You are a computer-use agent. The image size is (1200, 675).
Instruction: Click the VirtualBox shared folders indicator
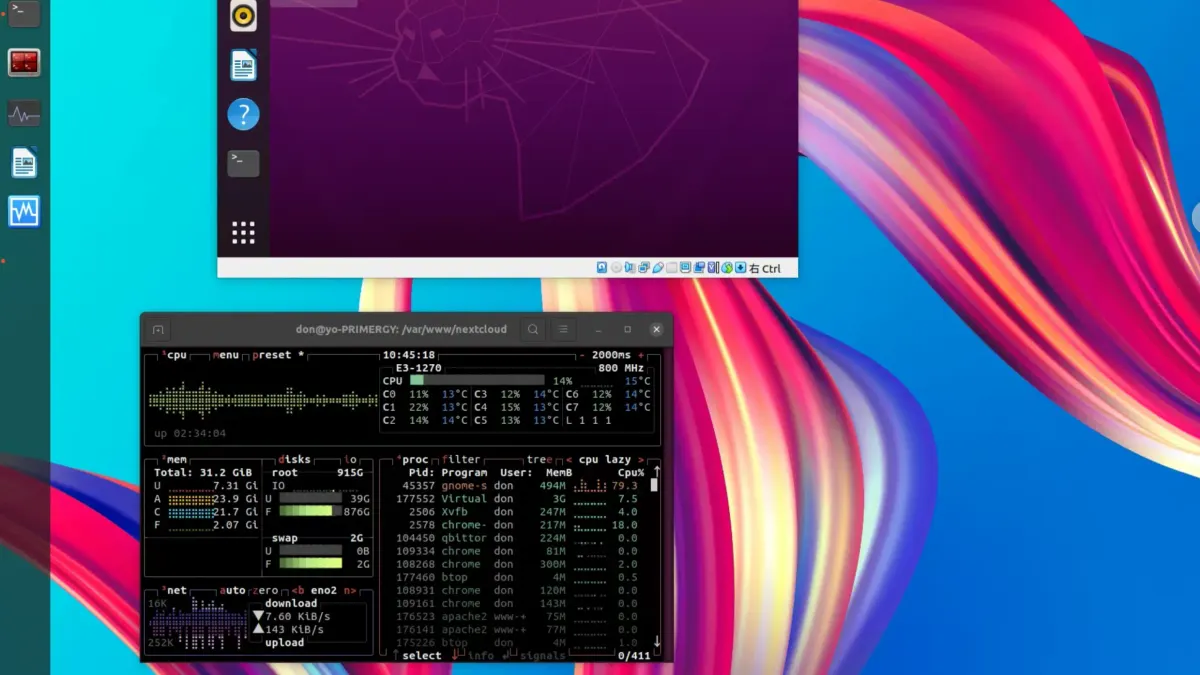[672, 268]
